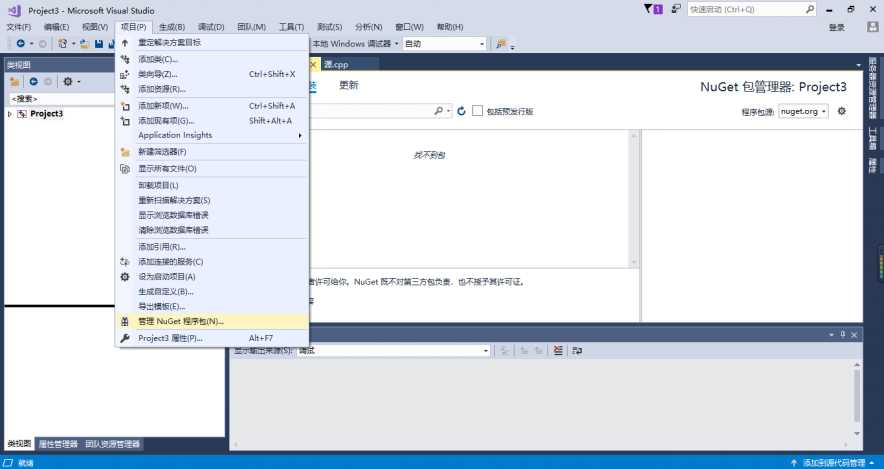Click NuGet package source settings gear
Viewport: 884px width, 469px height.
(842, 112)
